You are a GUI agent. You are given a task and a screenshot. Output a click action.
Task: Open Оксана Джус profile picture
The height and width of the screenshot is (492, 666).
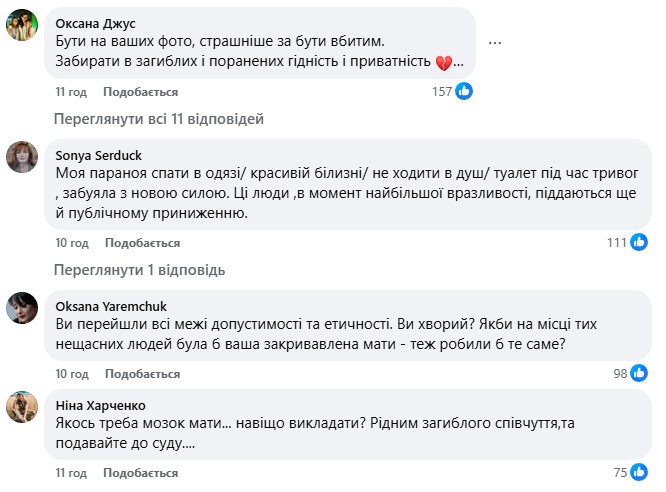tap(23, 27)
